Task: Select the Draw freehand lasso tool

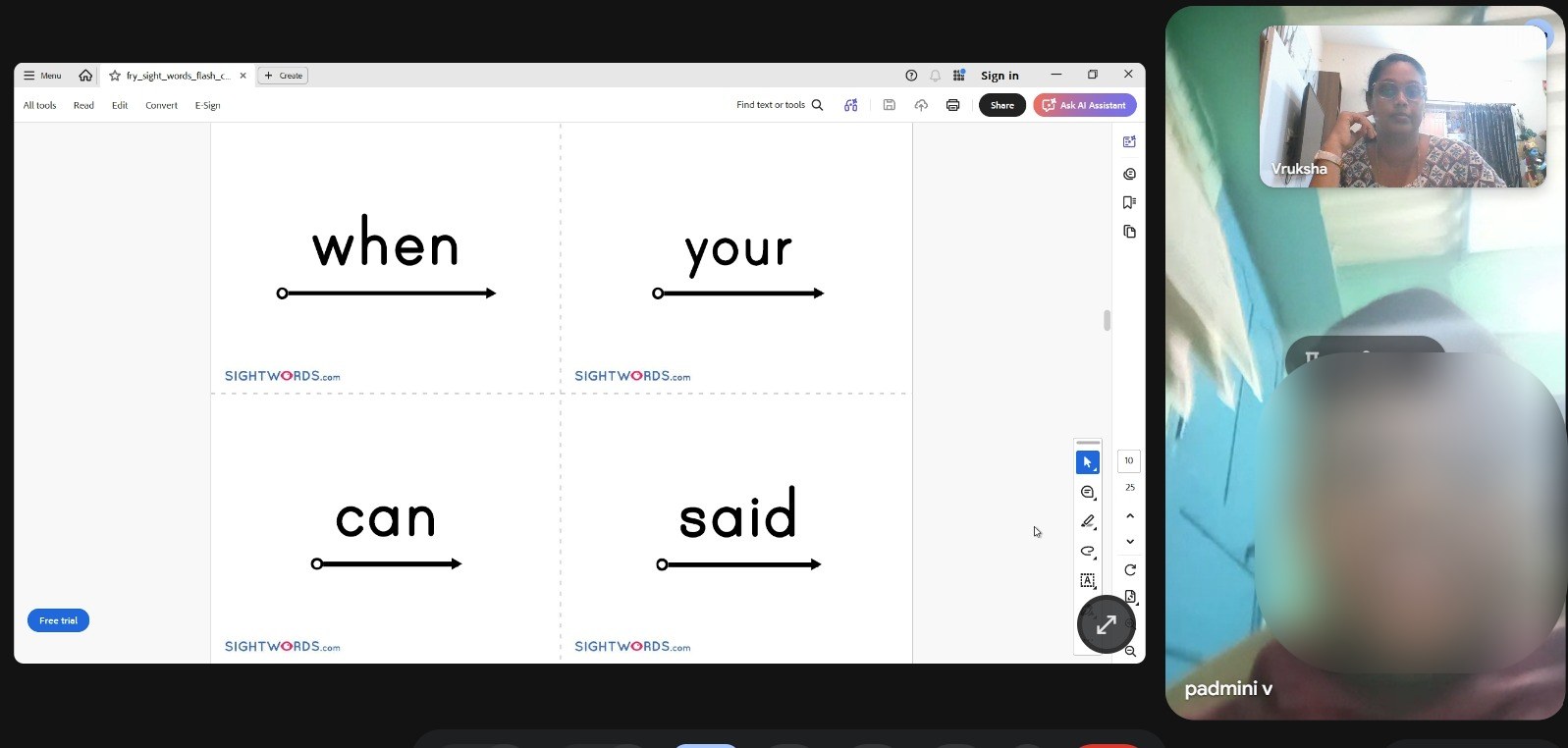Action: [1088, 551]
